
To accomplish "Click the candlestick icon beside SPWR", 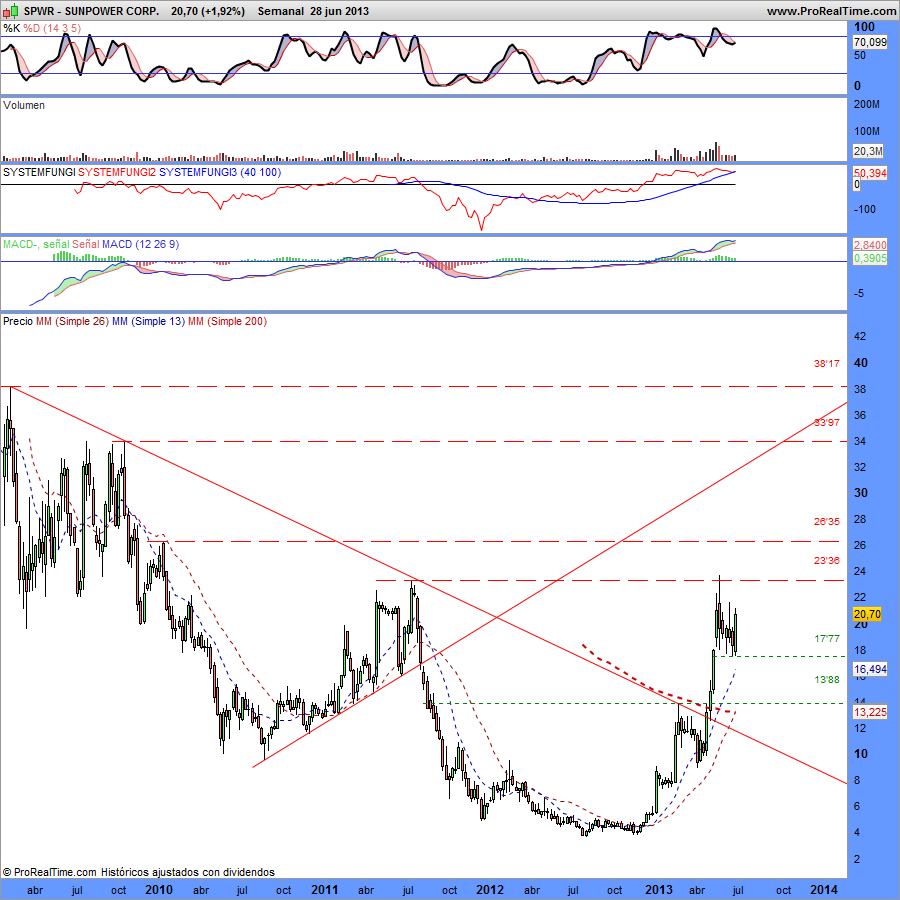I will pos(11,10).
